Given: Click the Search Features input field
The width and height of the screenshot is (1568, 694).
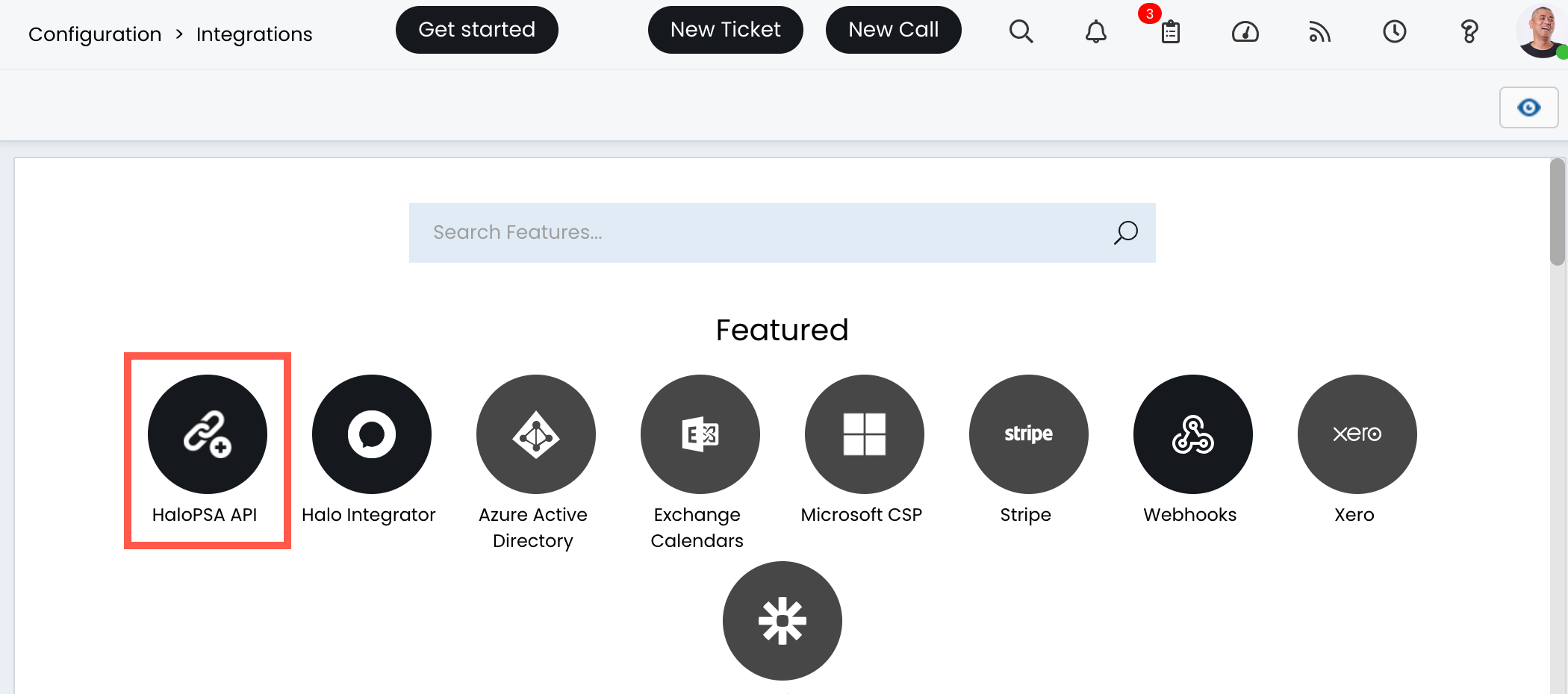Looking at the screenshot, I should click(762, 233).
